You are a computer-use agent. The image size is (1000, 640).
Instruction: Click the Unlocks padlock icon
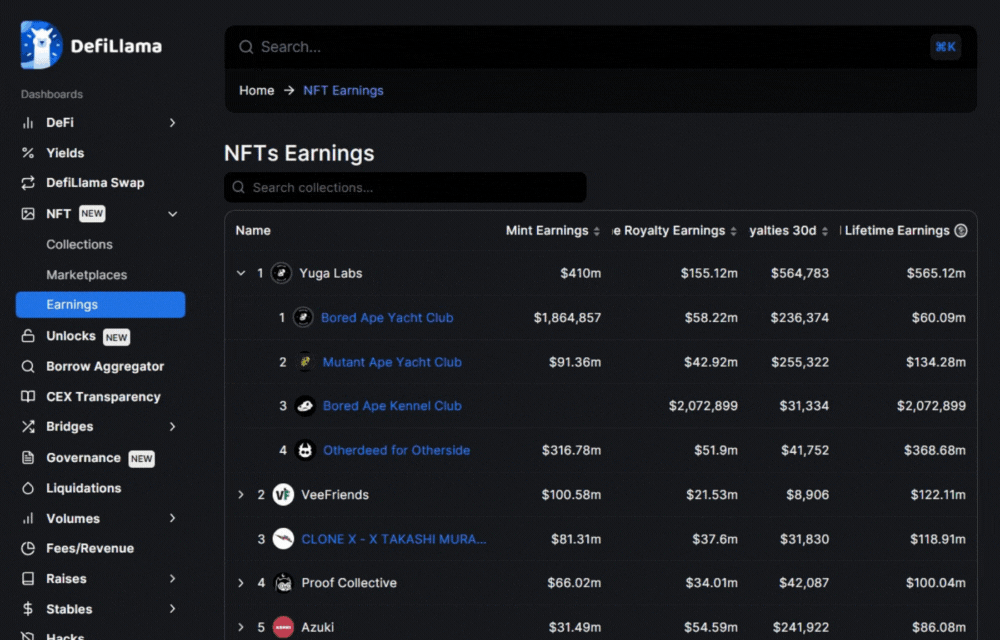coord(28,336)
